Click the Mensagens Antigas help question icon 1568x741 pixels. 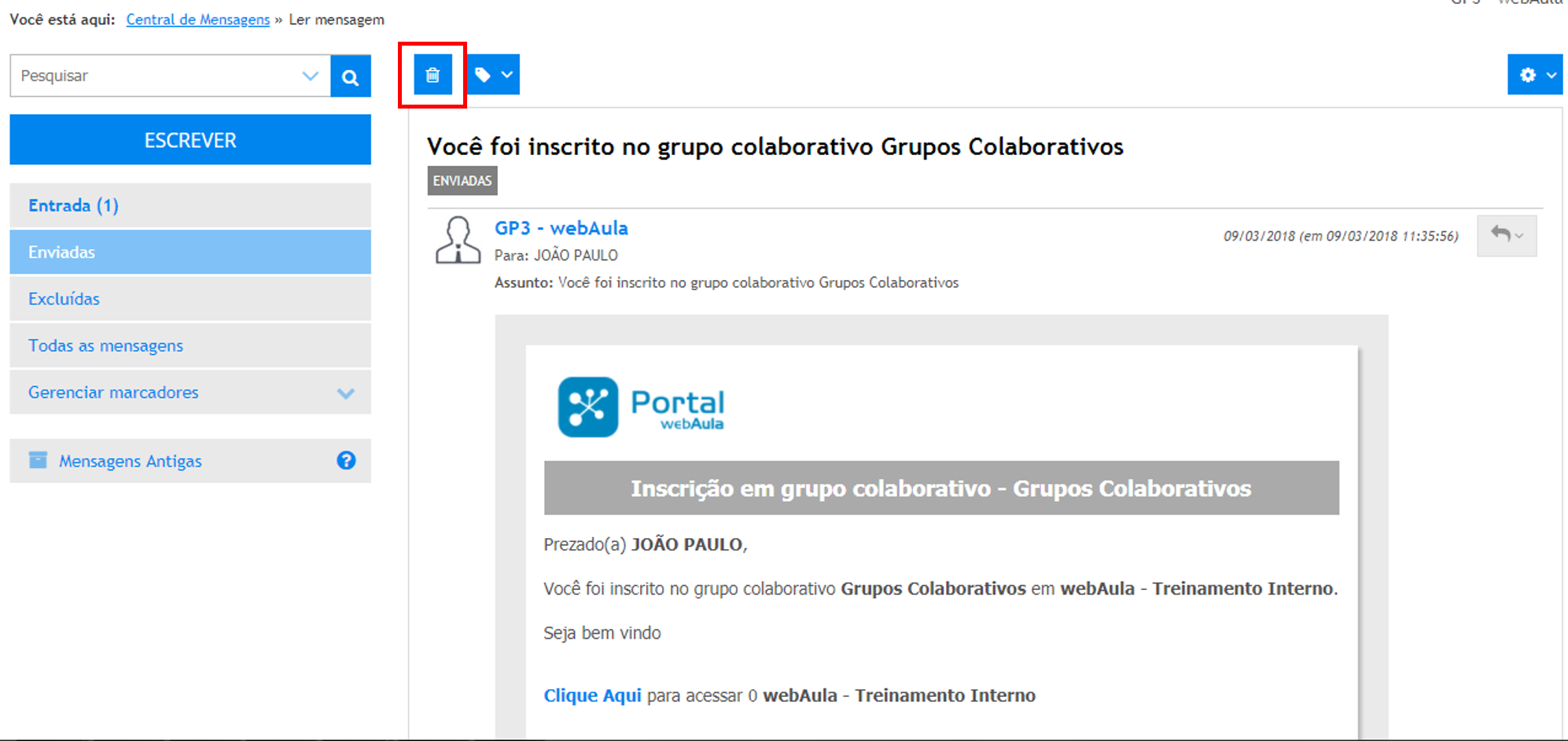[x=346, y=460]
